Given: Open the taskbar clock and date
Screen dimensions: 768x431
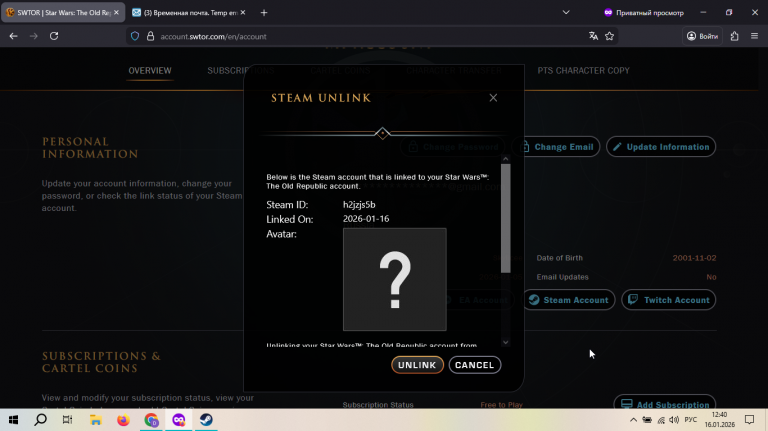Looking at the screenshot, I should tap(720, 420).
